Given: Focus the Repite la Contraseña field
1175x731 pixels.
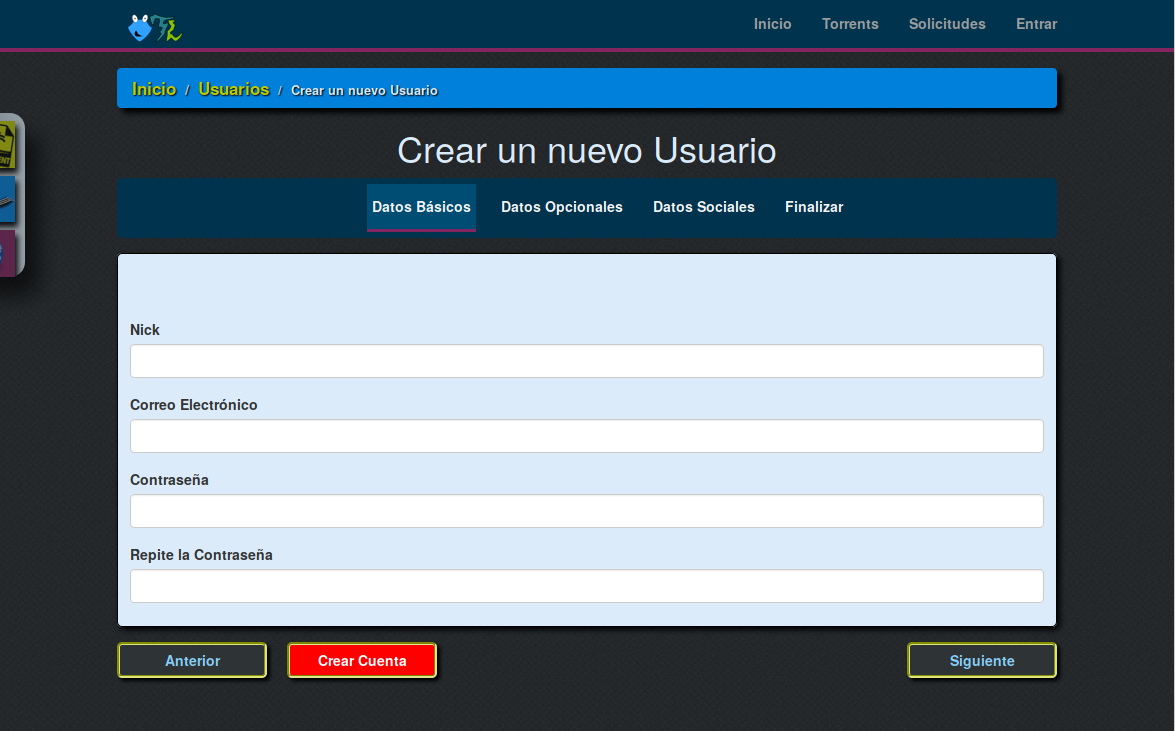Looking at the screenshot, I should 587,586.
